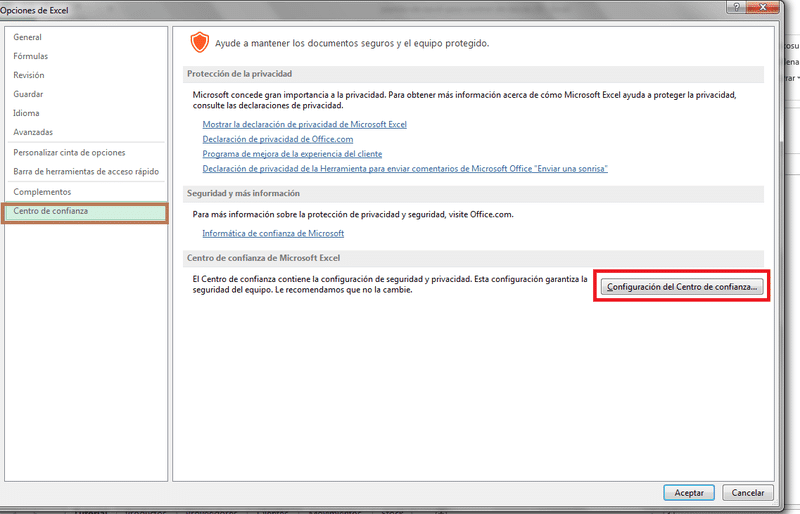Click the Seguridad y más información heading
800x514 pixels.
click(243, 193)
